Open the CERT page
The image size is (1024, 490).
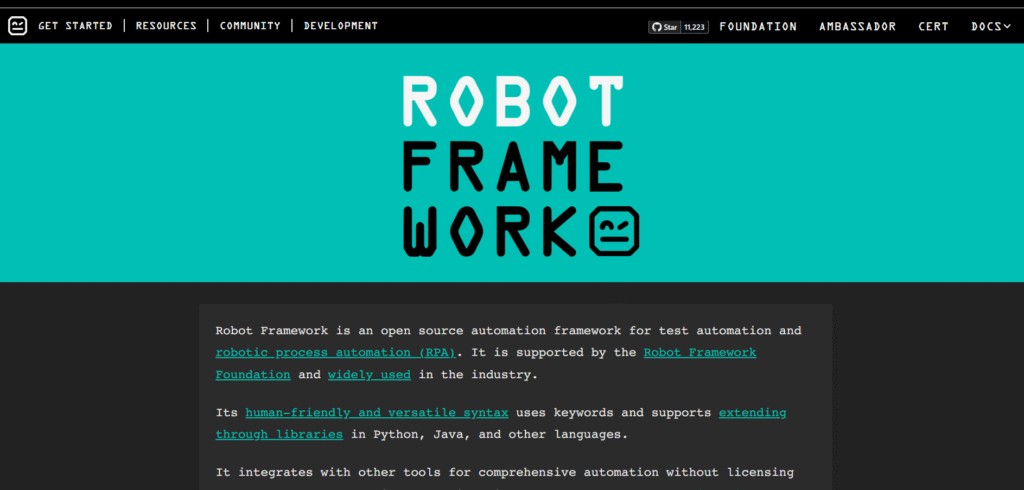point(933,27)
